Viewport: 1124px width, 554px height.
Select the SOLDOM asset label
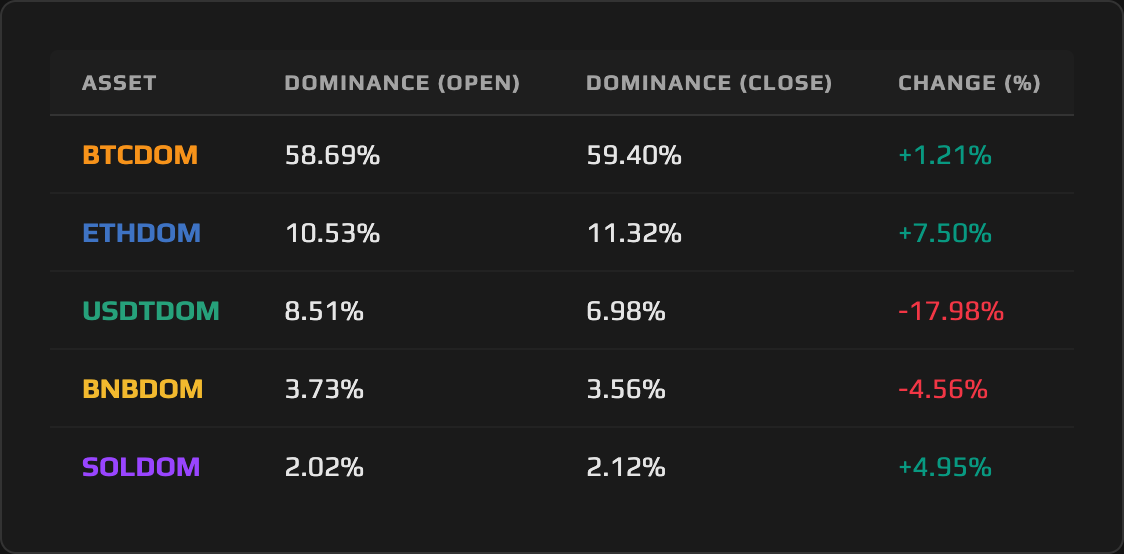[141, 467]
